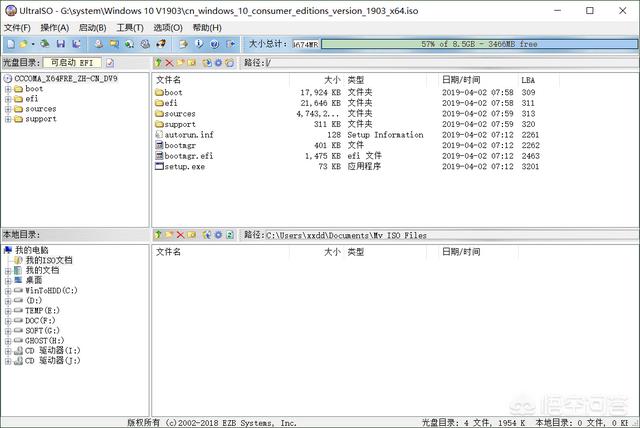The image size is (640, 428).
Task: Click the blue gear icon in local toolbar
Action: click(x=218, y=235)
